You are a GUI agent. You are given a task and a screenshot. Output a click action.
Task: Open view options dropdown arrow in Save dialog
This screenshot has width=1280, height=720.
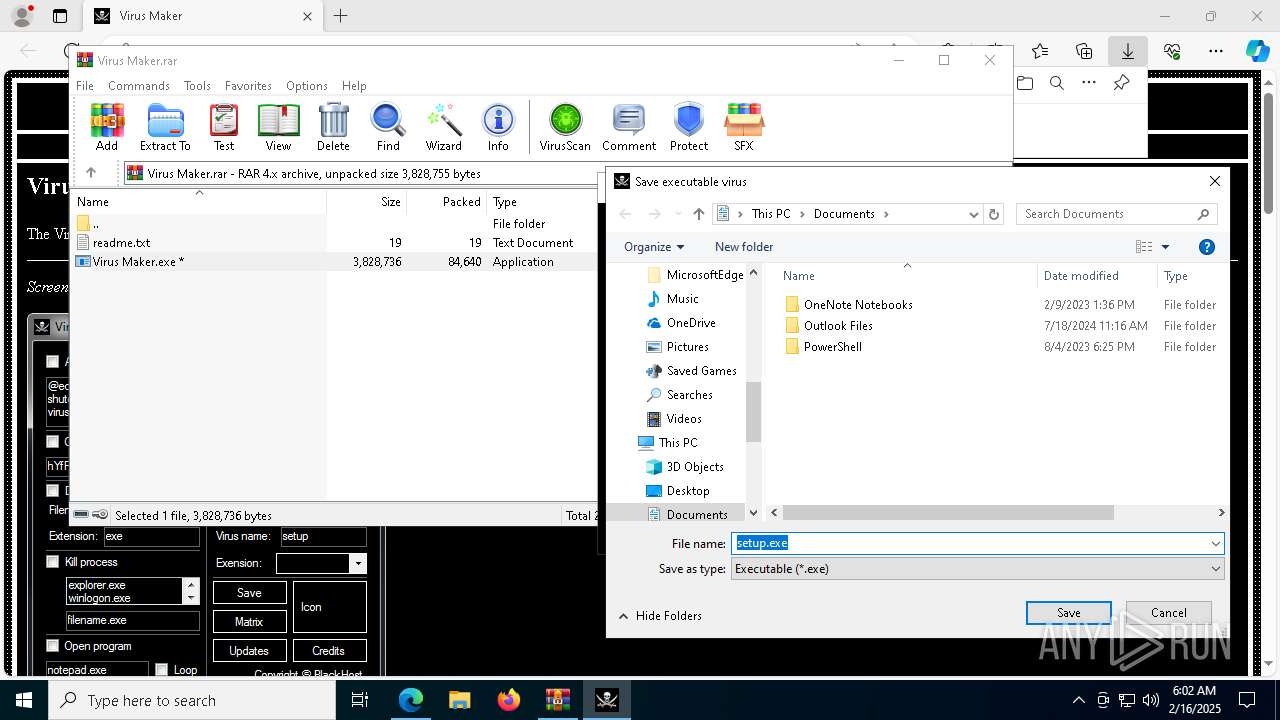pos(1165,247)
